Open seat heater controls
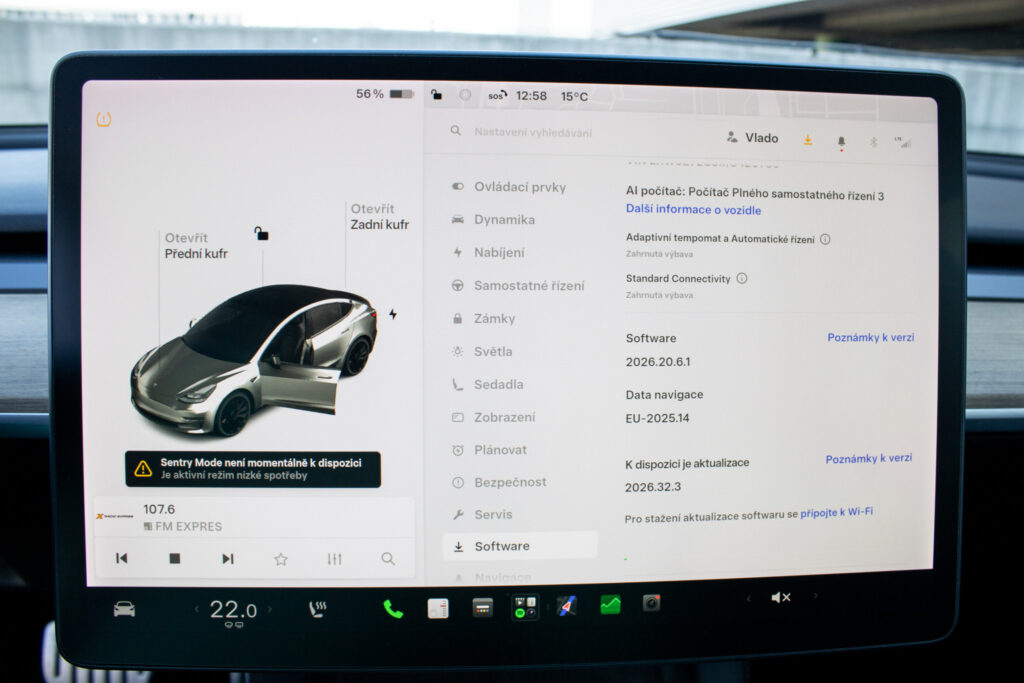 coord(317,609)
